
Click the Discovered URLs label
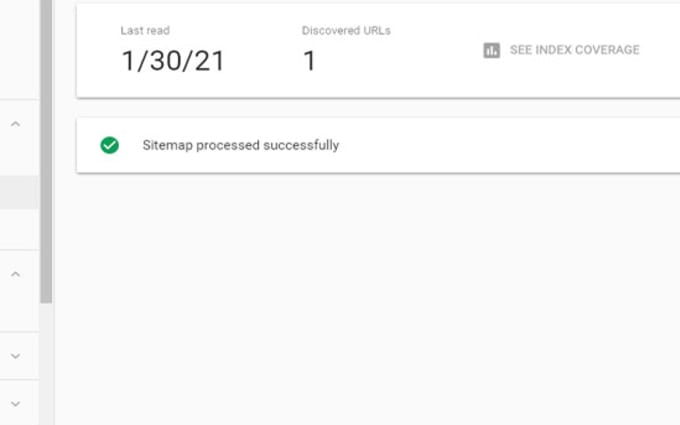[346, 31]
